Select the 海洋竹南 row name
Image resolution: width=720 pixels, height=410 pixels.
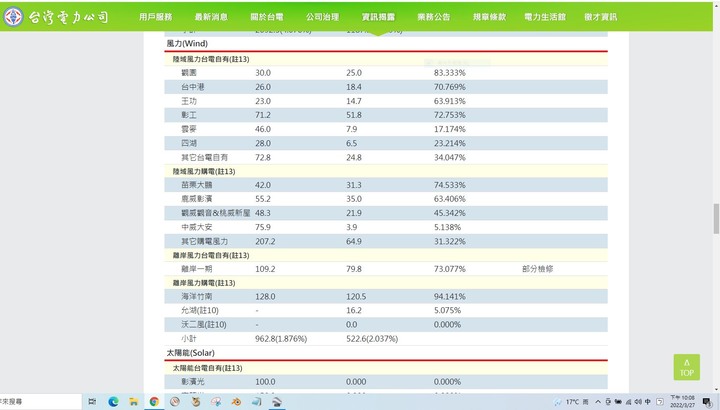click(x=197, y=297)
